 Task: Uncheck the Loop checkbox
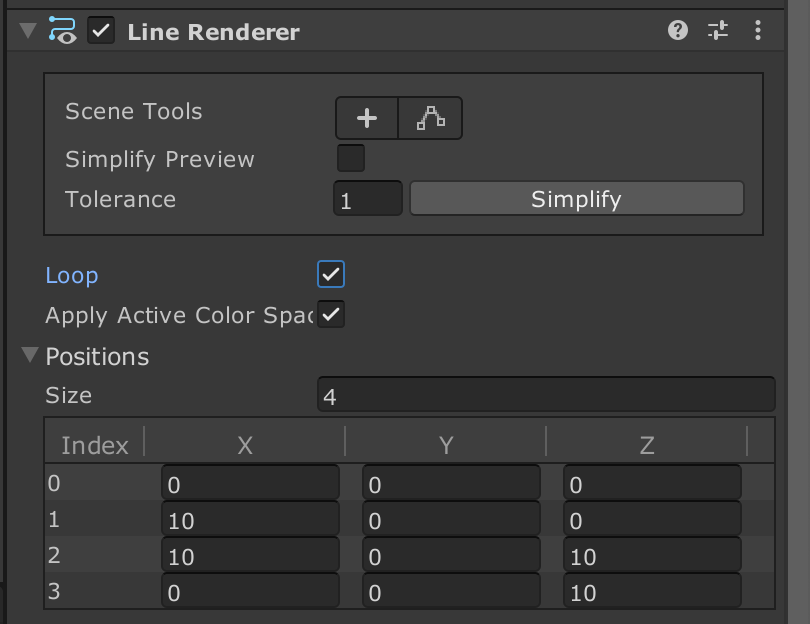(331, 274)
